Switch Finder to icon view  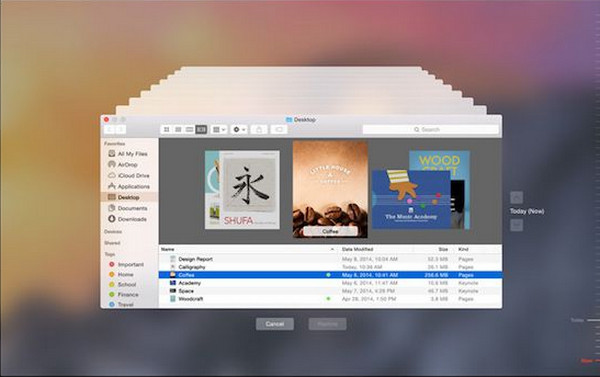pos(166,130)
